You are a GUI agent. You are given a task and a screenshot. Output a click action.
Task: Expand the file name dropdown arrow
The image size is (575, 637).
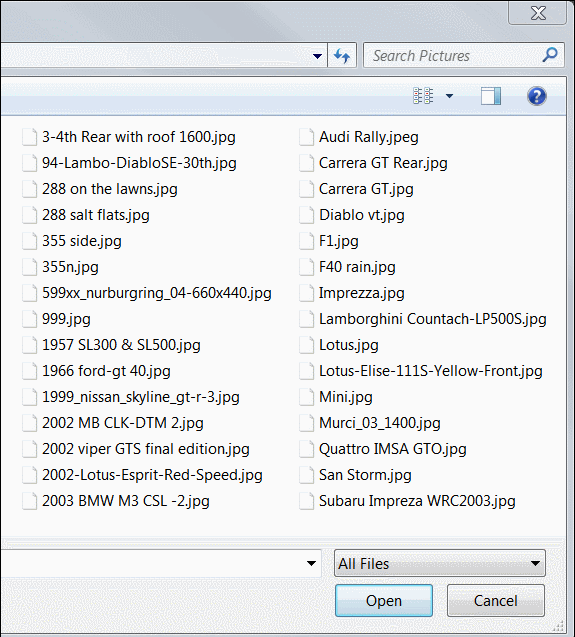311,563
